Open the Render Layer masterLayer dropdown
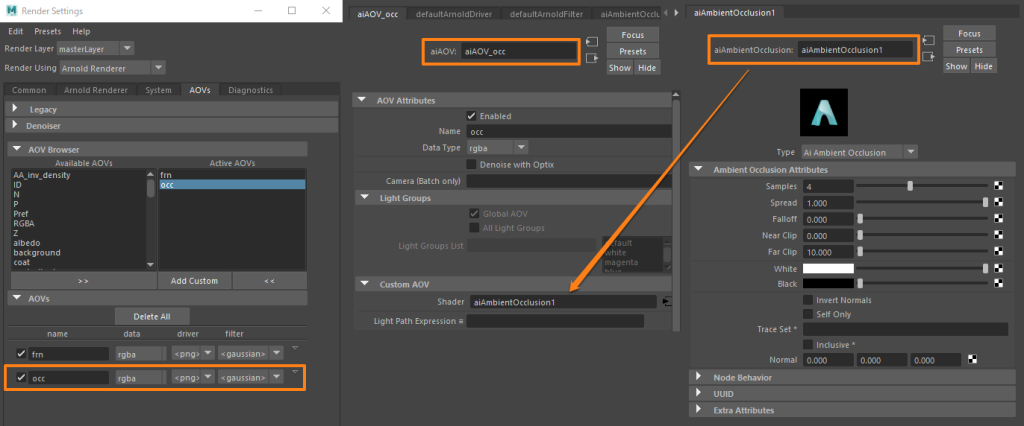1024x426 pixels. [95, 48]
